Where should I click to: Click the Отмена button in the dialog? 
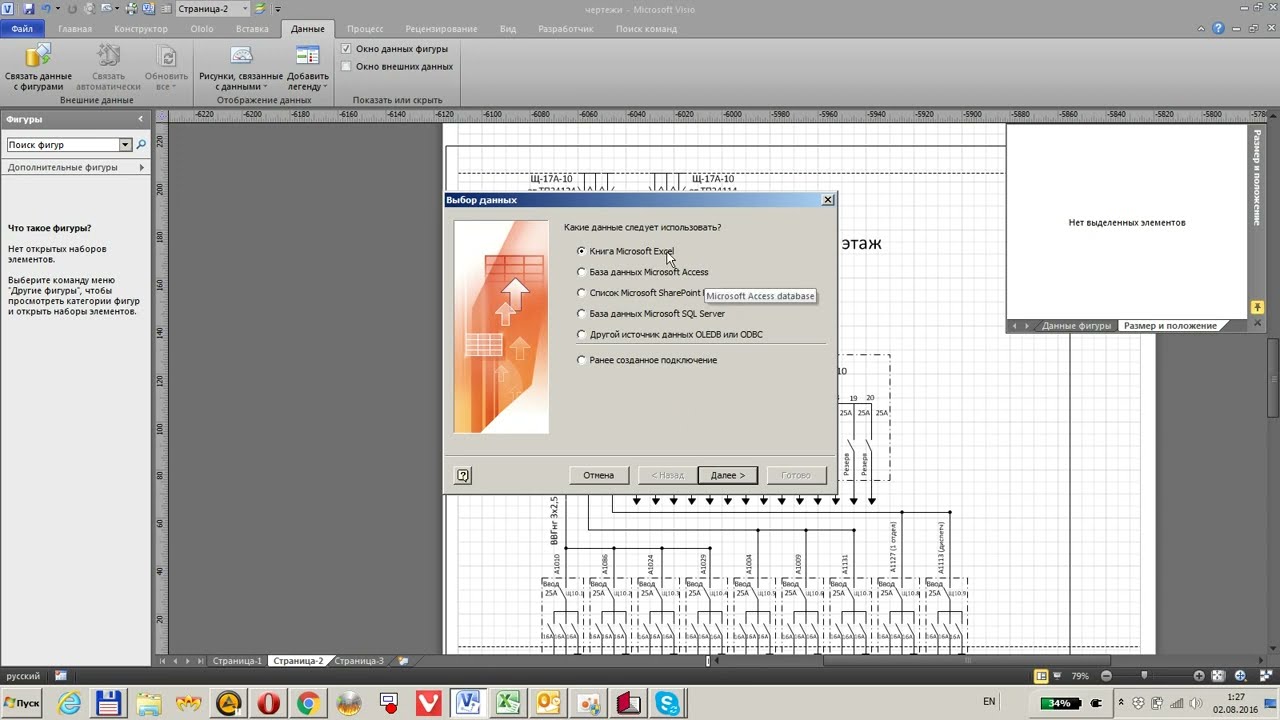click(x=599, y=475)
